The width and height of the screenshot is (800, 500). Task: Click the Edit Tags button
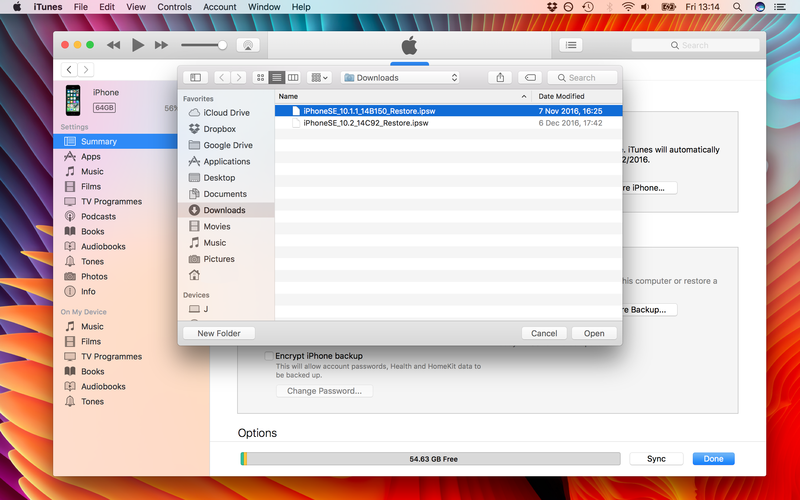pos(530,78)
